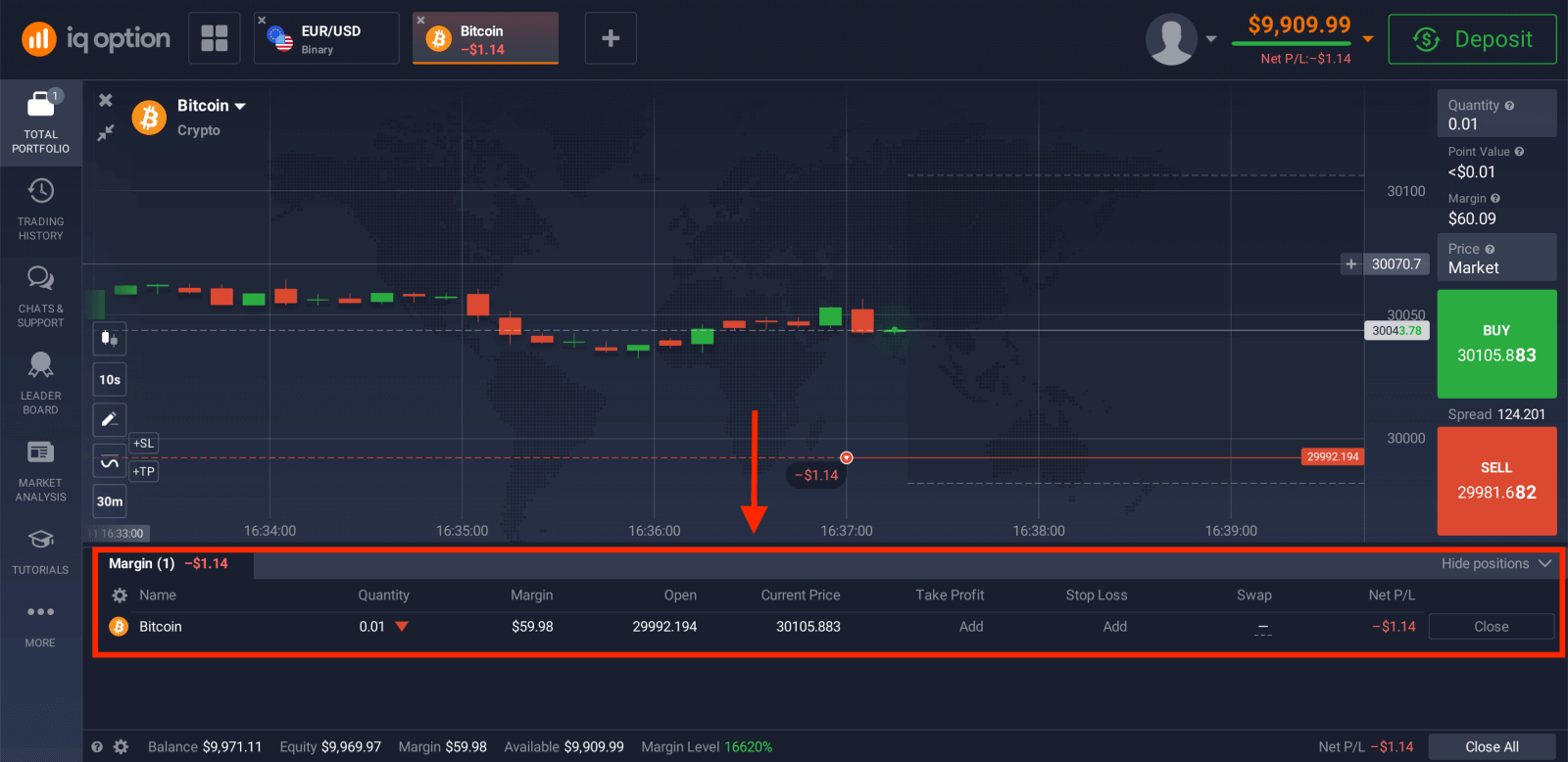1568x762 pixels.
Task: Set candle interval via 10s button
Action: 110,379
